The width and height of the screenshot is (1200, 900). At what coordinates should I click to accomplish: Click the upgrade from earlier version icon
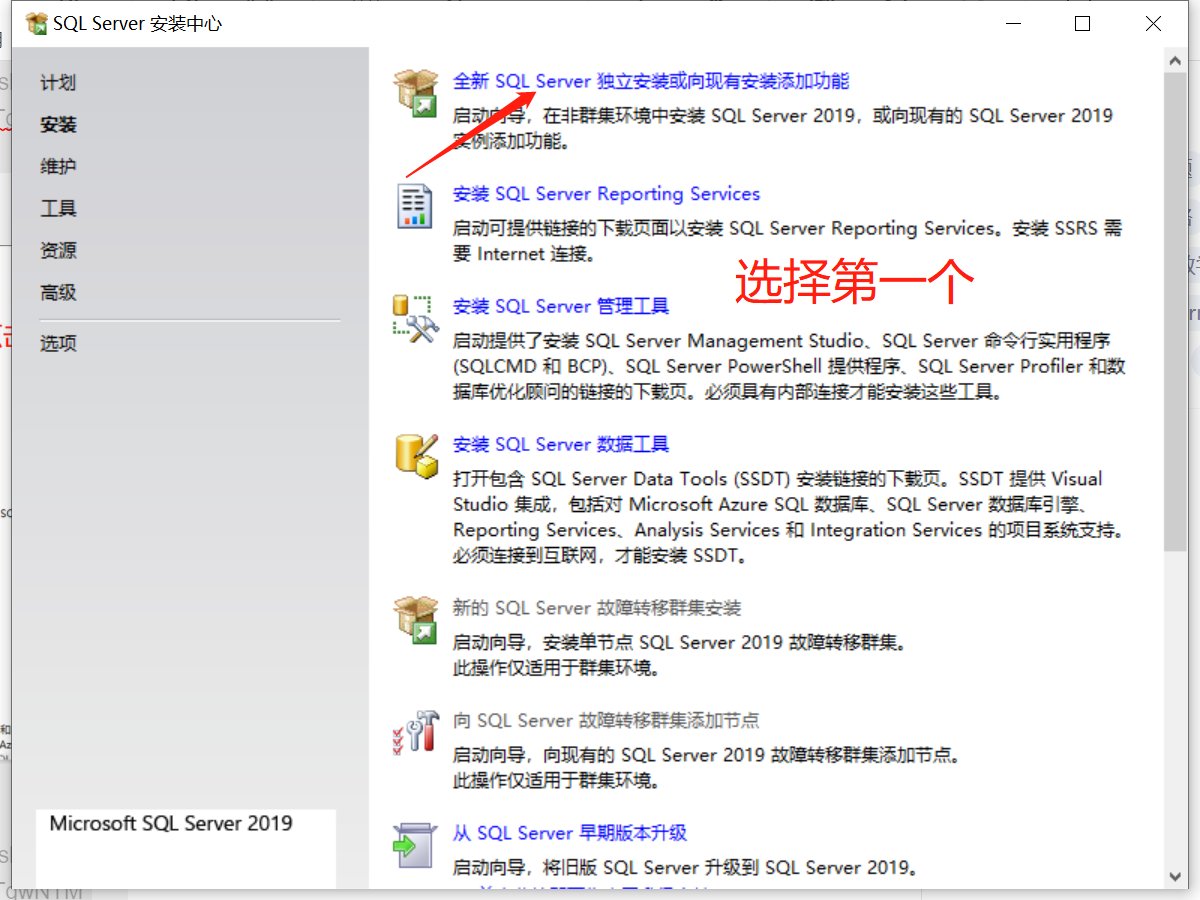coord(415,845)
